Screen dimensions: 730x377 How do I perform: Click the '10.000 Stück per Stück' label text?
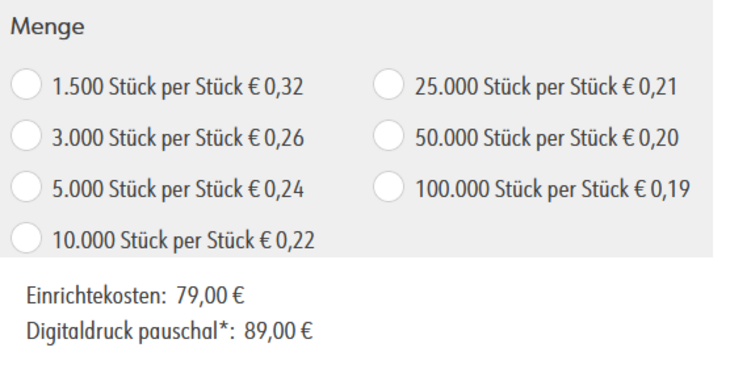click(x=153, y=241)
